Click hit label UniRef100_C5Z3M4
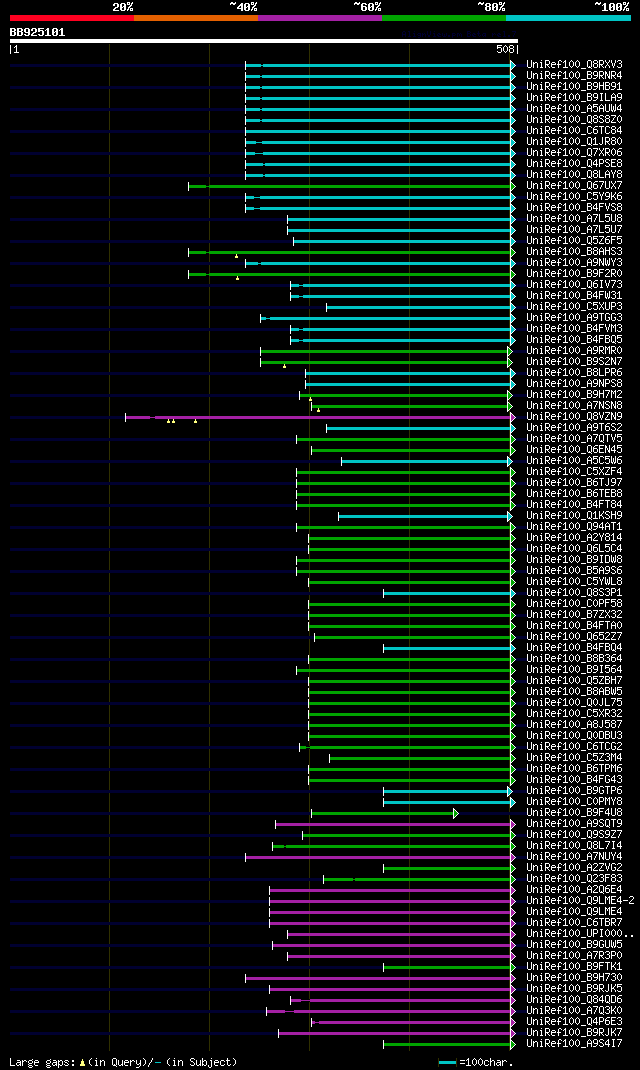Screen dimensions: 640x1070 click(x=574, y=757)
